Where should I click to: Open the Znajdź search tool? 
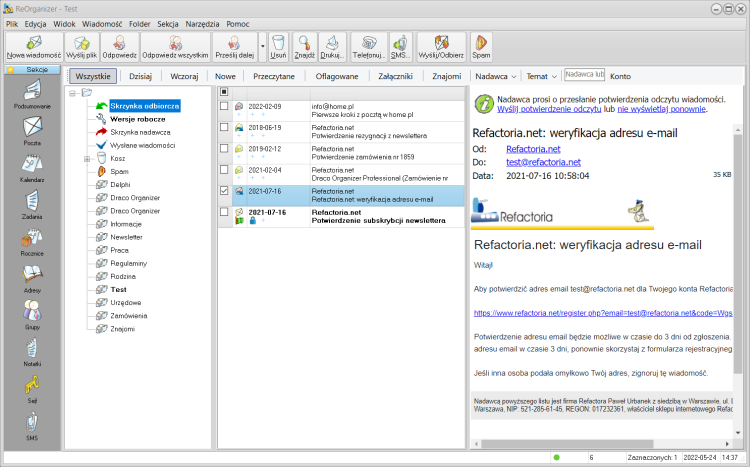click(x=305, y=47)
